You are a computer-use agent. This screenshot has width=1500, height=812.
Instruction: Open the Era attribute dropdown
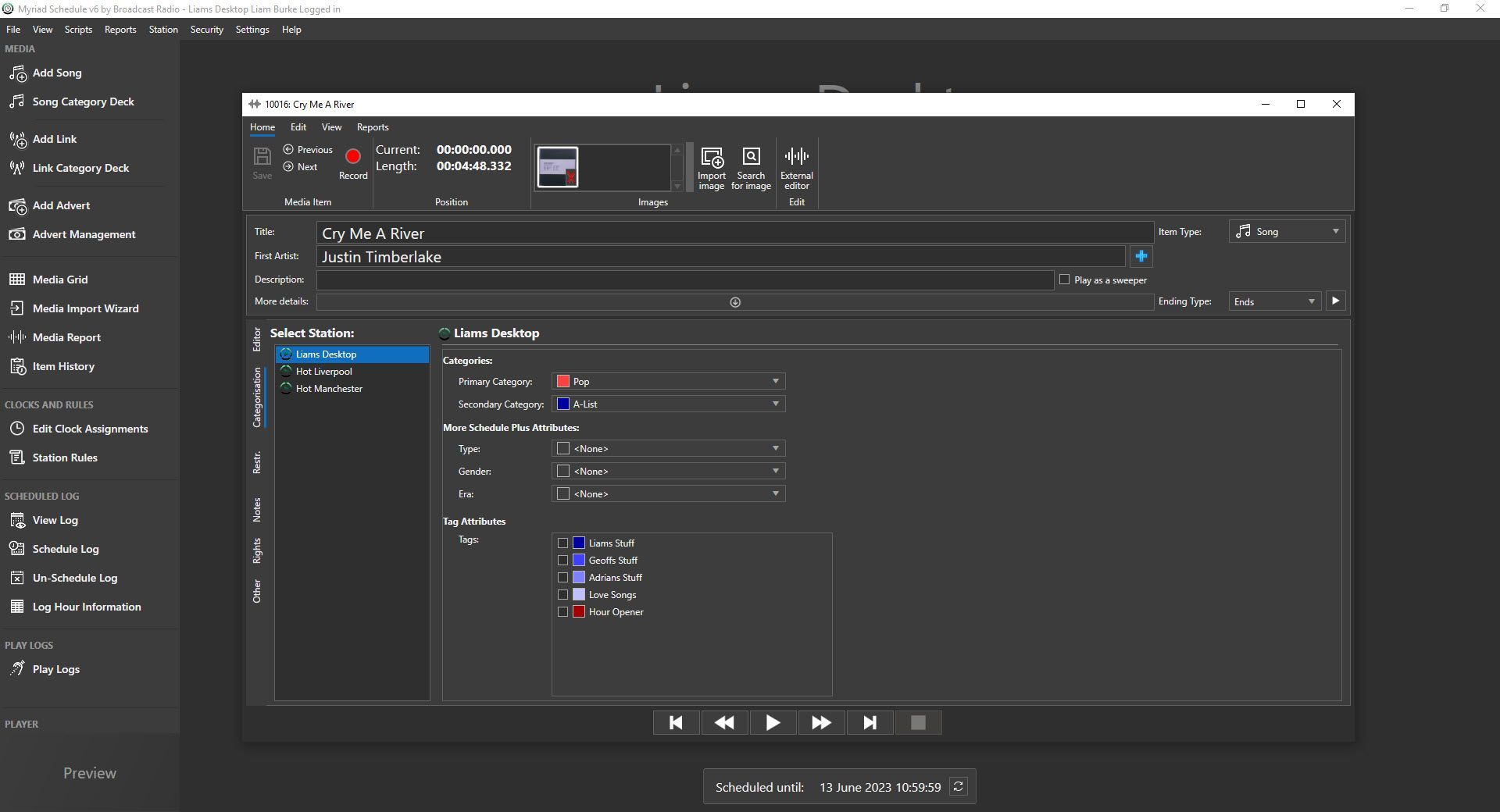(x=668, y=493)
